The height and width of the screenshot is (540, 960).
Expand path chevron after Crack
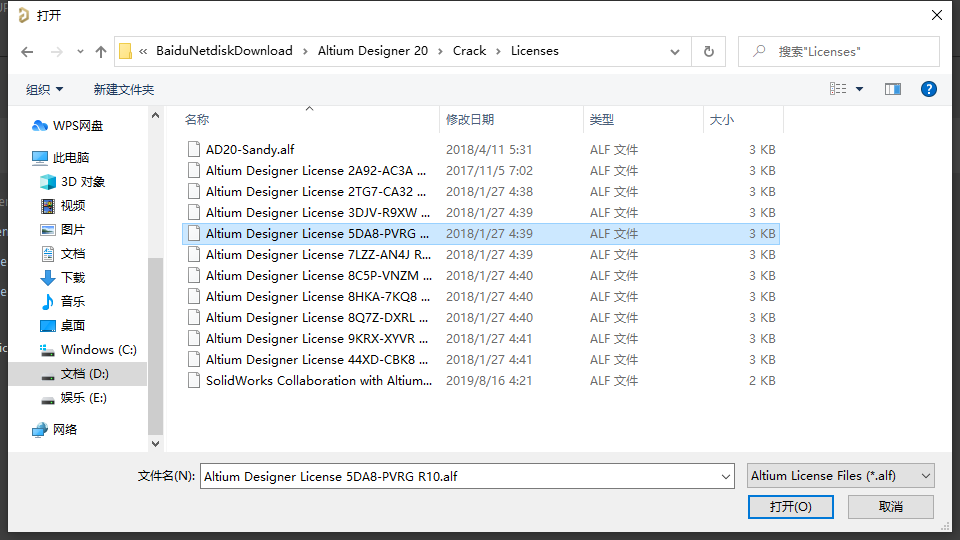(x=498, y=51)
